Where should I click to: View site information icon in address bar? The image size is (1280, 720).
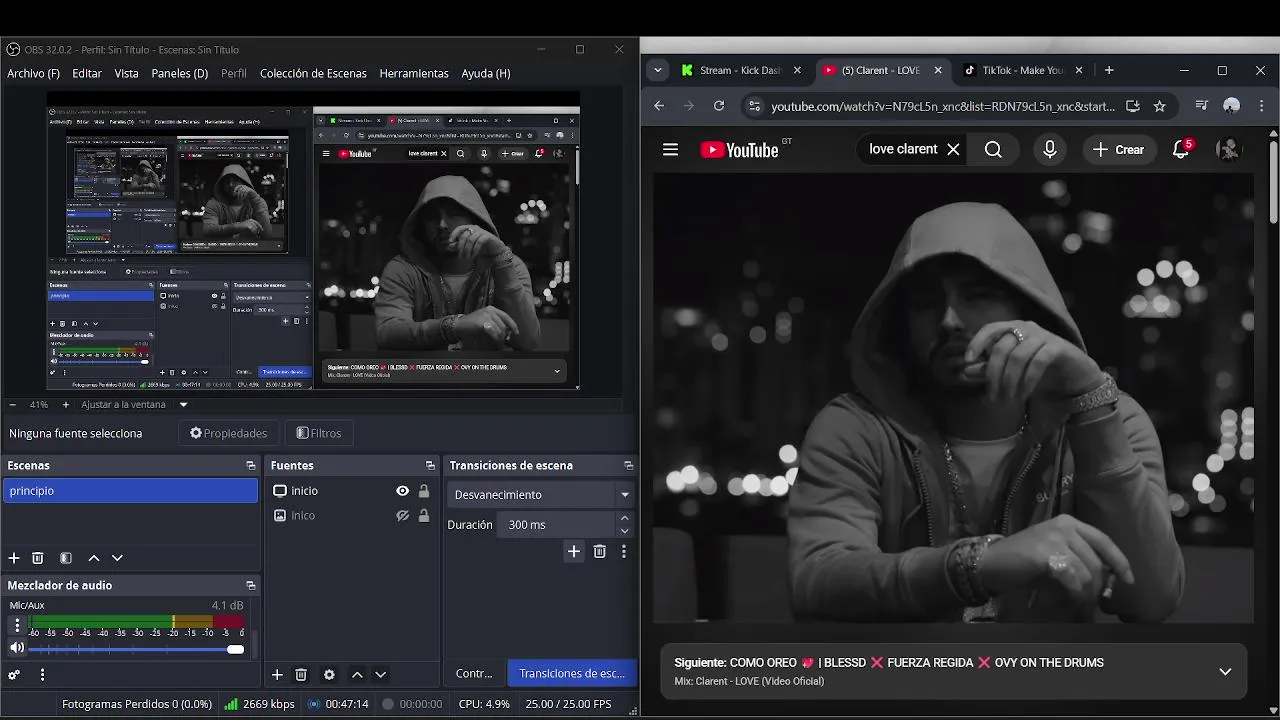tap(754, 106)
